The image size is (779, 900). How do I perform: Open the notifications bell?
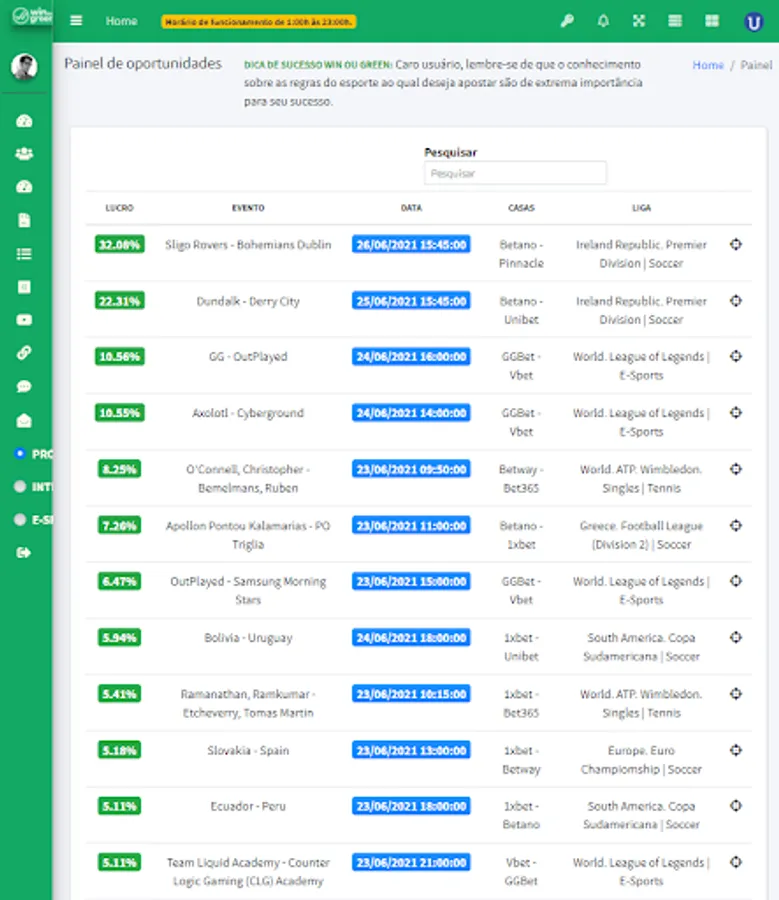[x=603, y=21]
